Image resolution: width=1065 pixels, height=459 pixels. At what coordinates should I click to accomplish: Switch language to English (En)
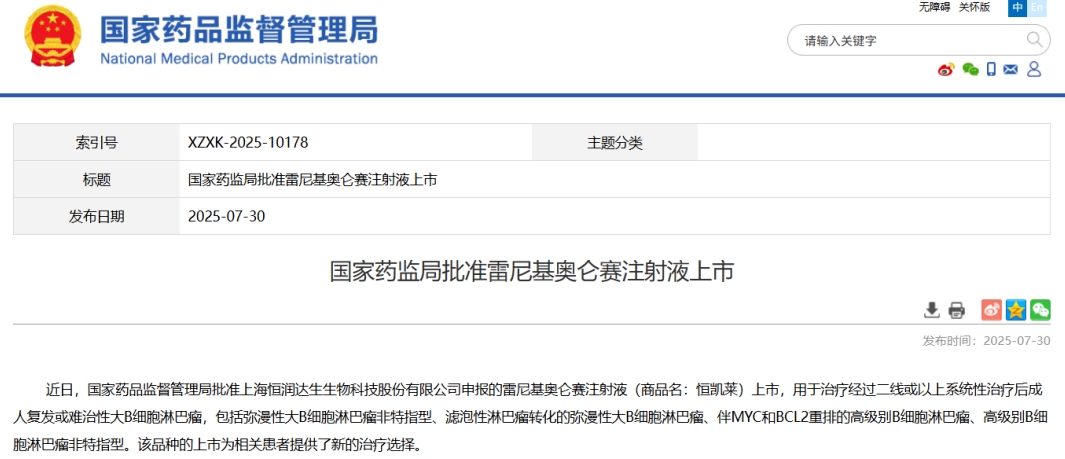[1038, 7]
